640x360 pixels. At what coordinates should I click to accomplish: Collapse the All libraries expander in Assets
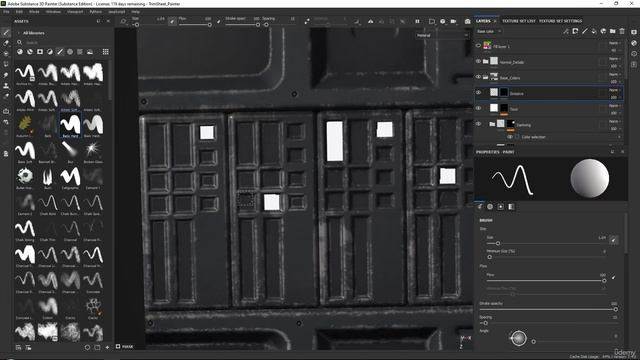click(18, 33)
